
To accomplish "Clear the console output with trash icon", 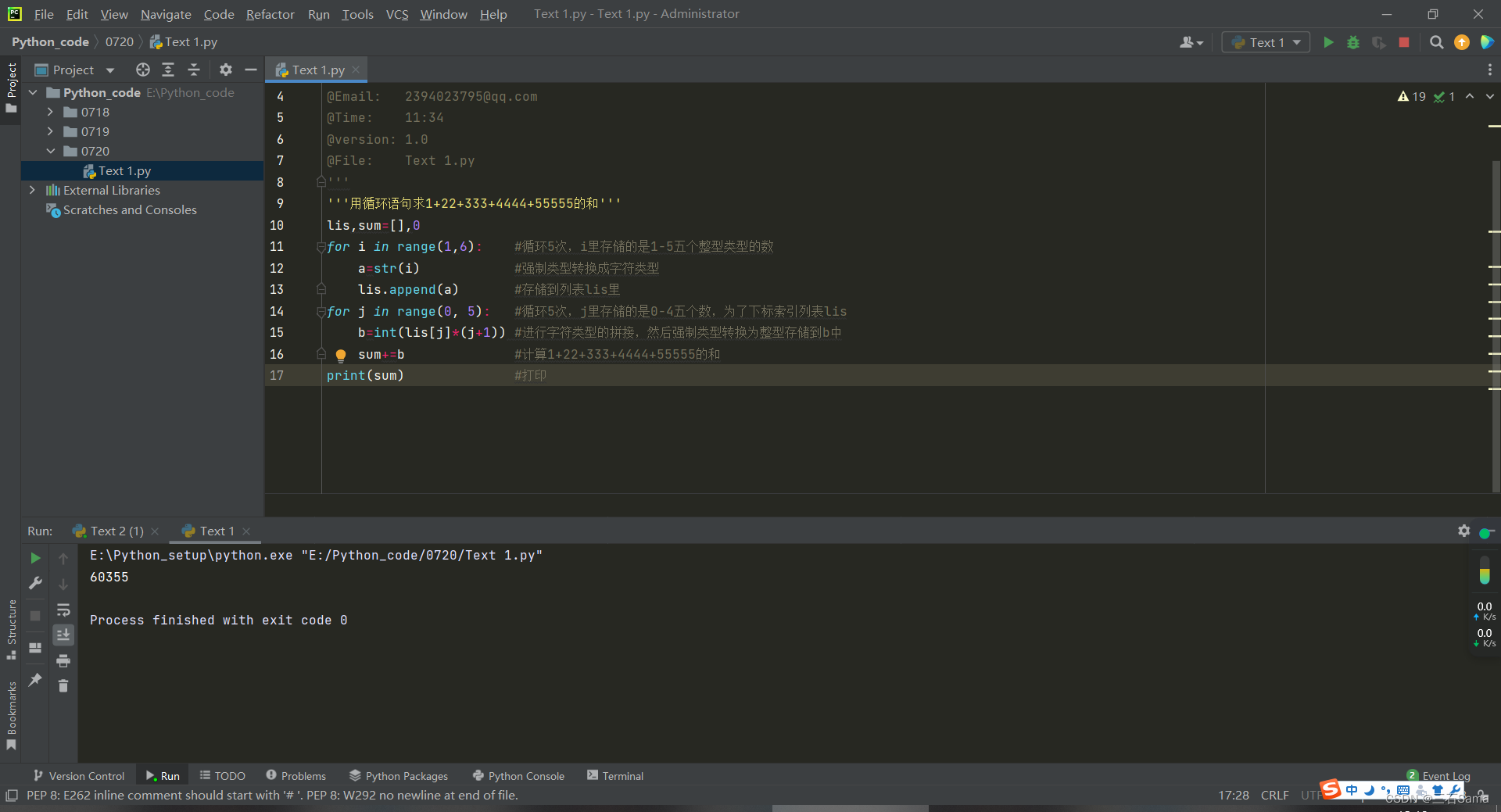I will (x=63, y=686).
